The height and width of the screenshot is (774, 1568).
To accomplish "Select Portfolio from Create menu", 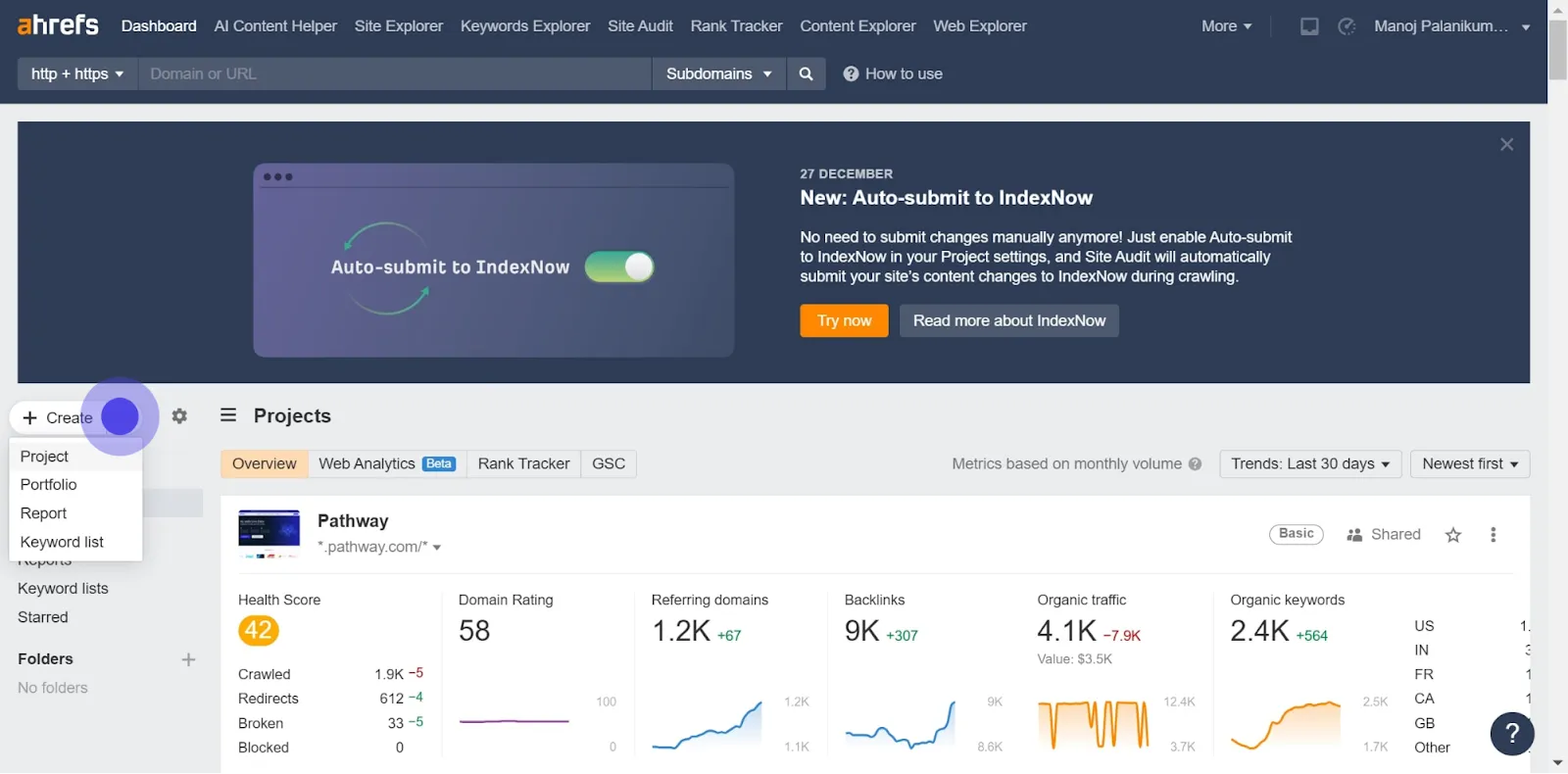I will pos(75,485).
